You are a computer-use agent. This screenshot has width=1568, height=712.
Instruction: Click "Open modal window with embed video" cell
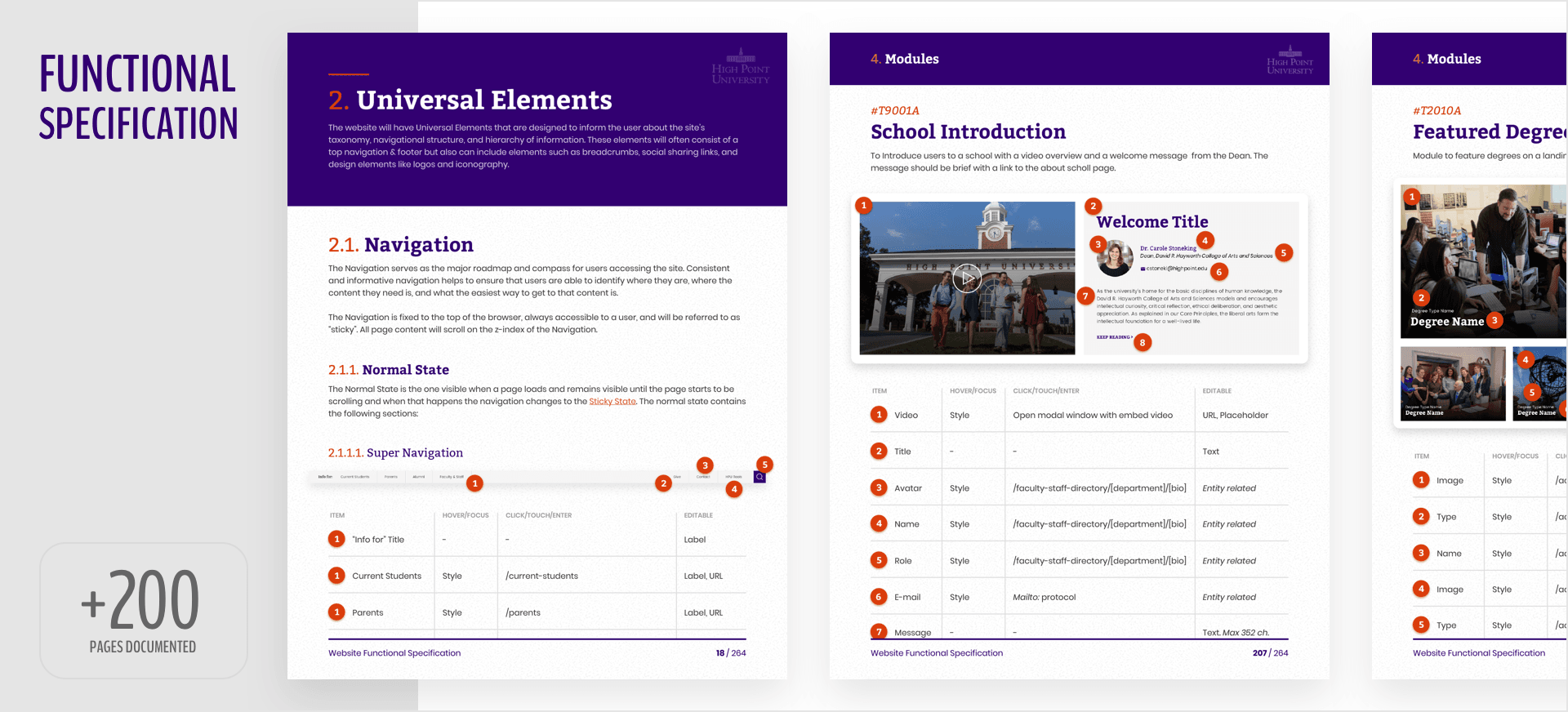point(1093,416)
